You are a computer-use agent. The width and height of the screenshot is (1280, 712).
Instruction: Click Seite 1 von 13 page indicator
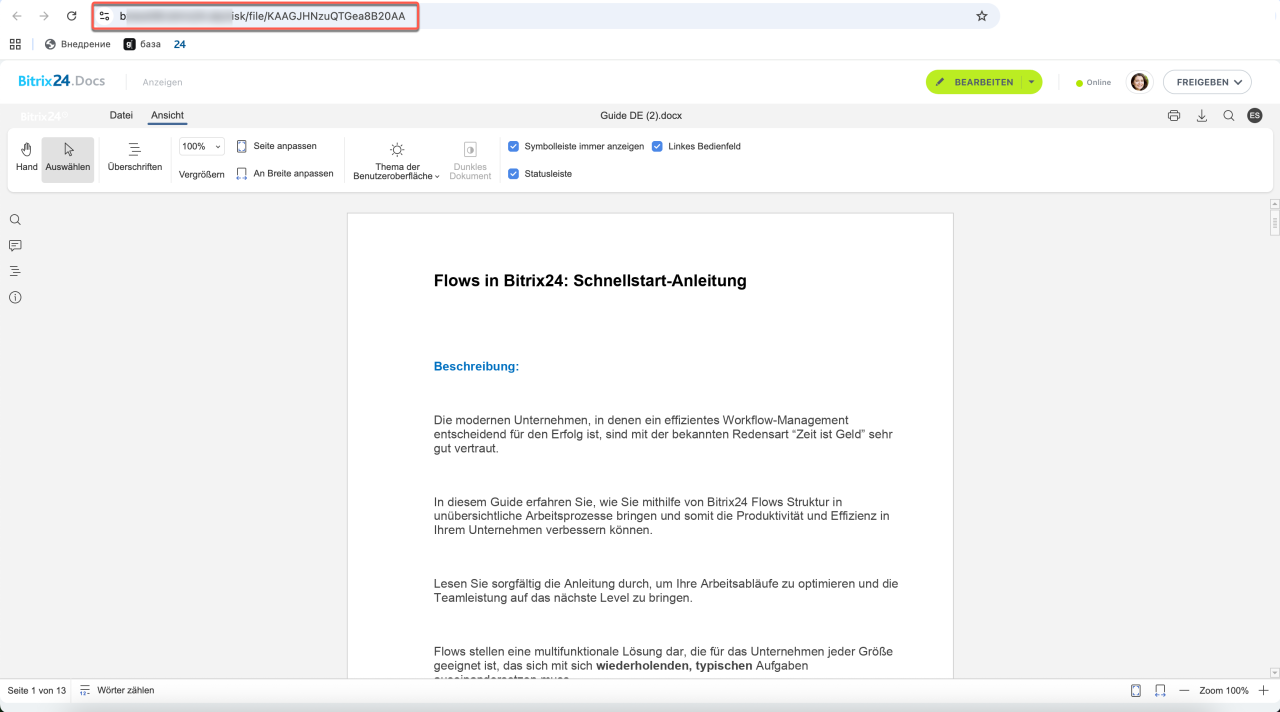pos(37,690)
